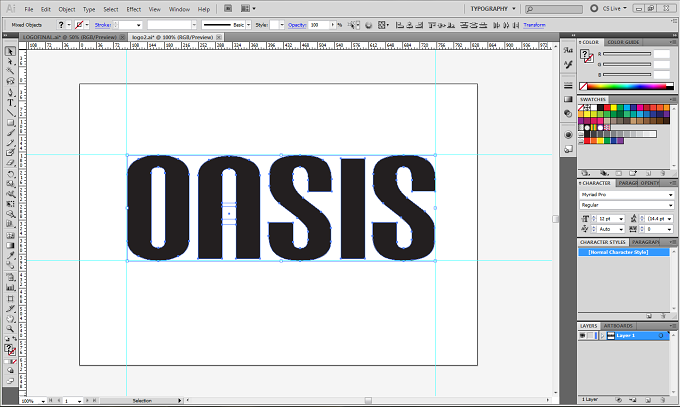This screenshot has height=407, width=680.
Task: Click the help search field at top
Action: click(554, 9)
